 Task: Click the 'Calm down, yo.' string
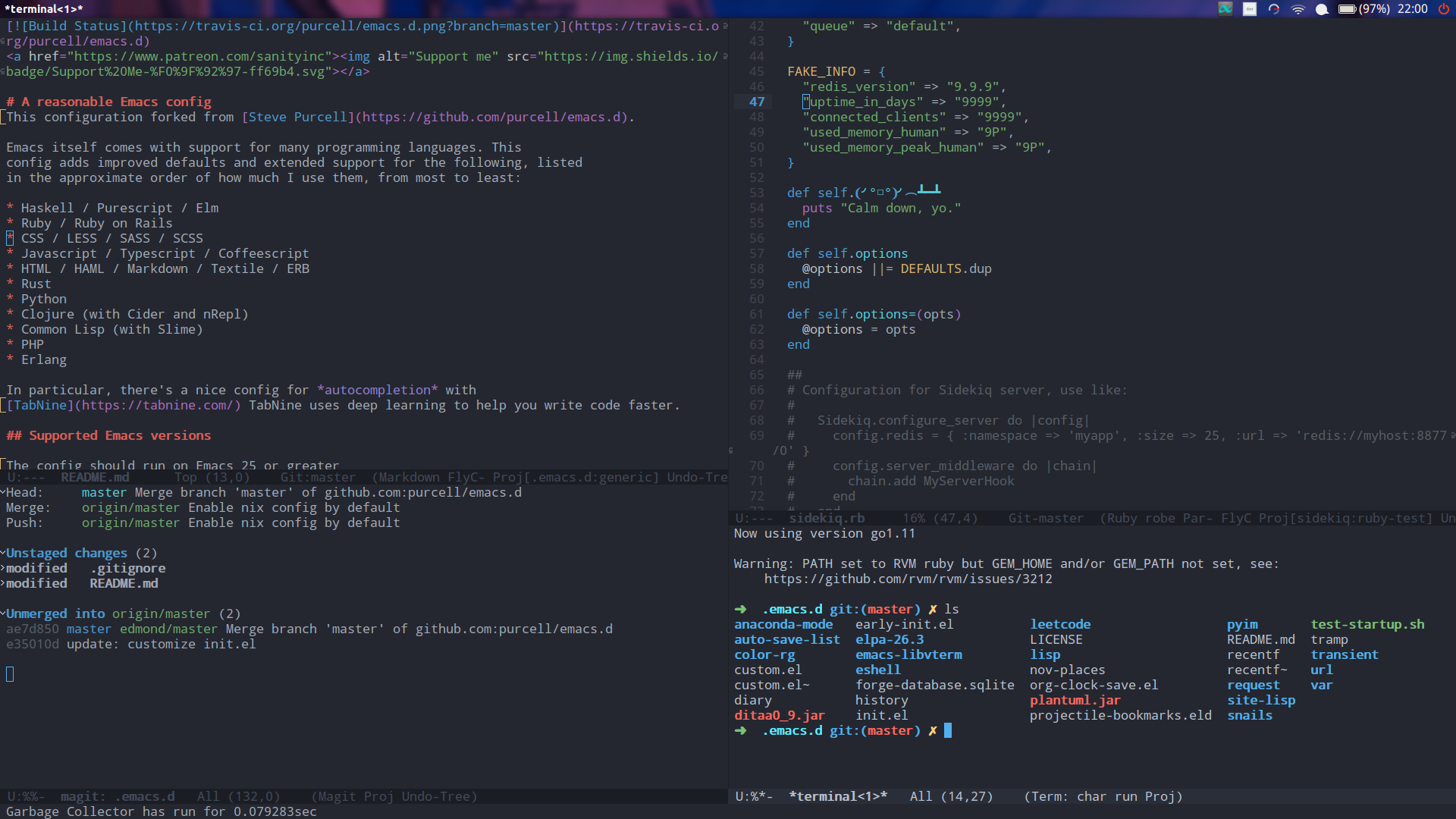[901, 208]
